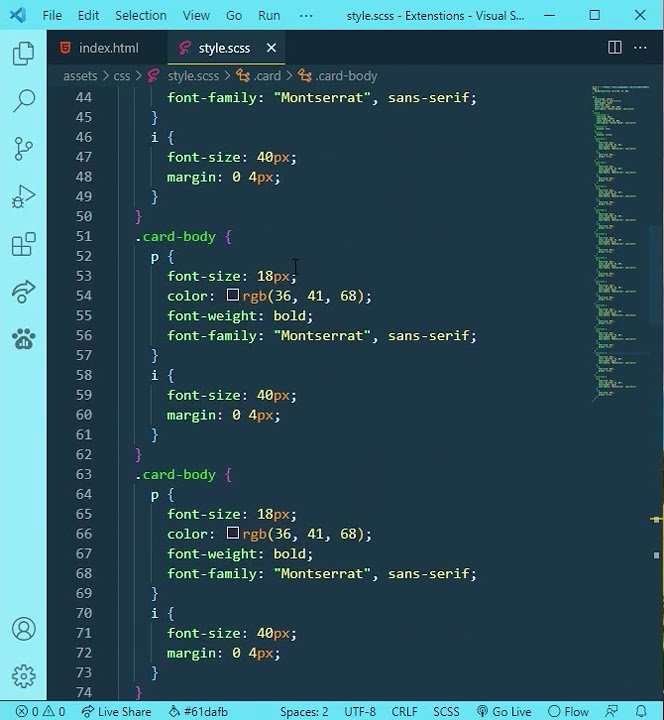Viewport: 664px width, 720px height.
Task: Minimize the VS Code window
Action: [x=549, y=16]
